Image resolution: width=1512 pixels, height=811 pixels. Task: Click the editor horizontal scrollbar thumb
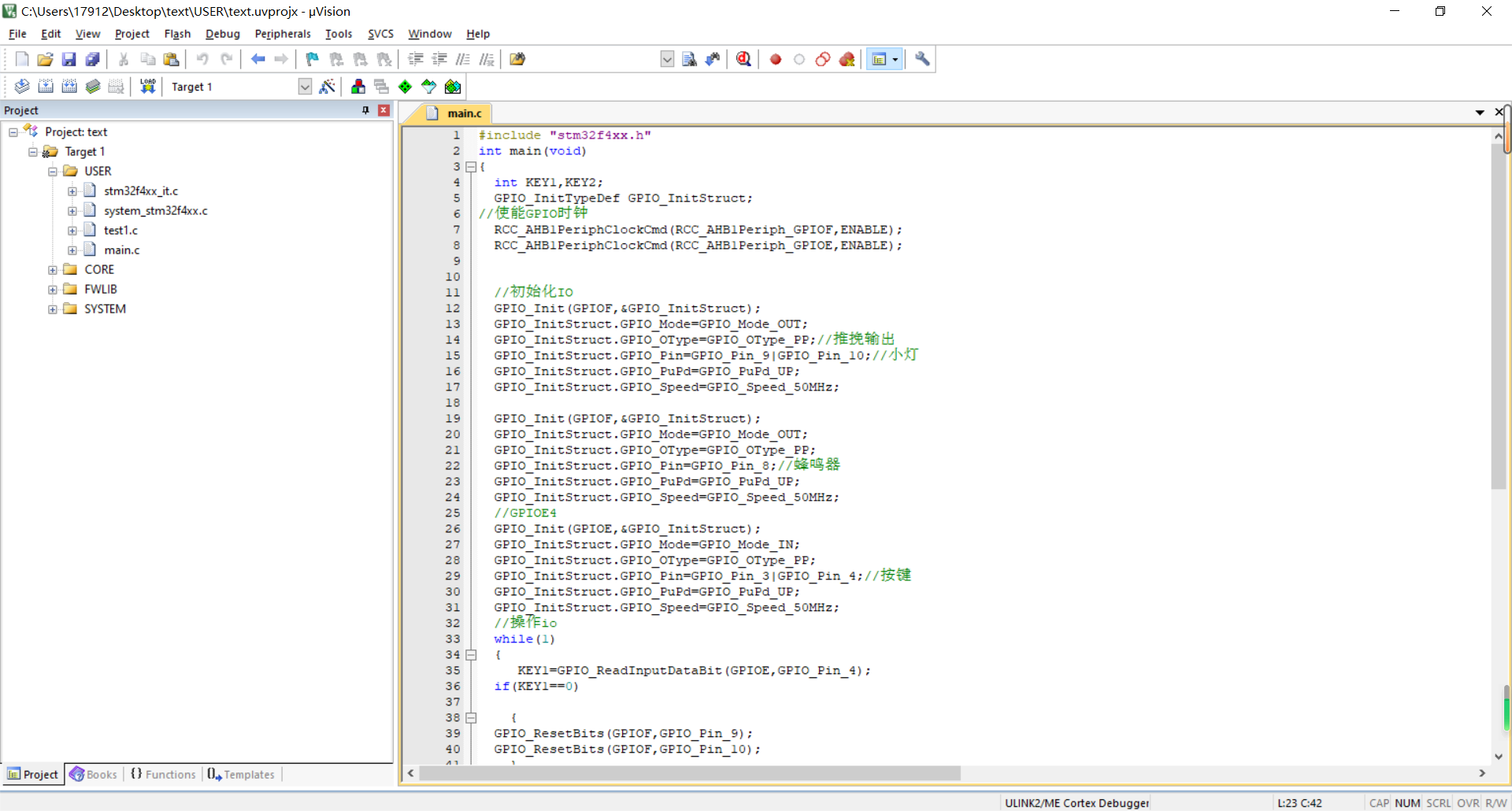[x=689, y=774]
